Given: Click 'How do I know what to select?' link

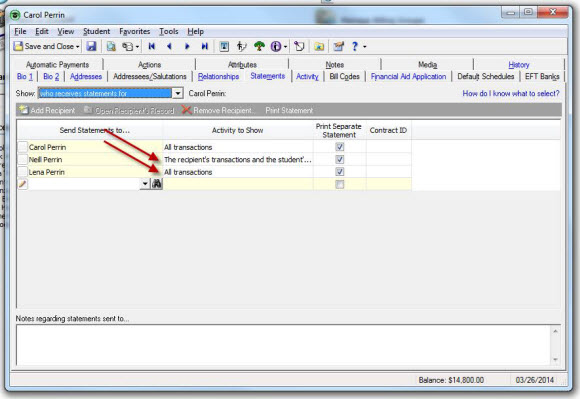Looking at the screenshot, I should coord(511,93).
